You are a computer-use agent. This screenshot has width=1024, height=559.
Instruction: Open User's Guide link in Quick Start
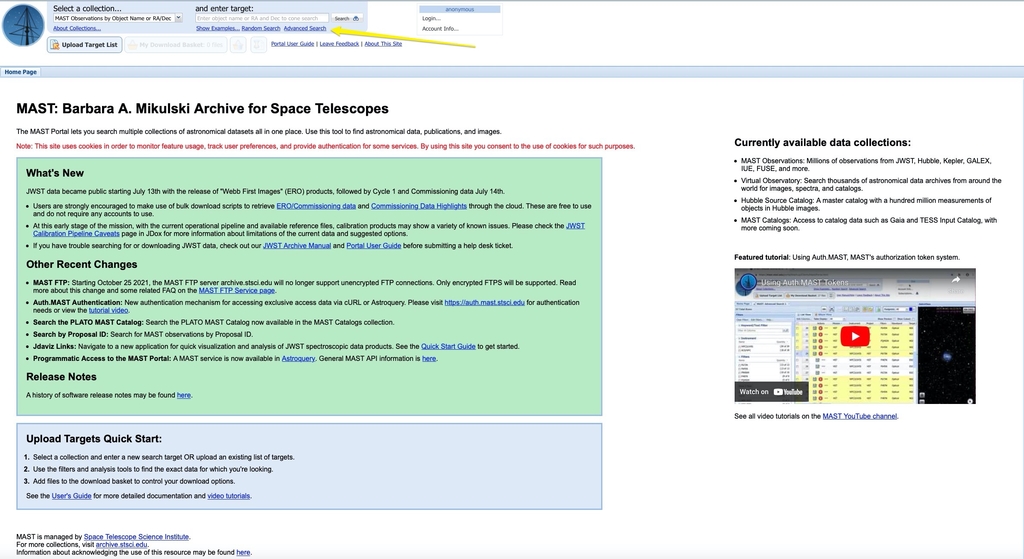72,496
